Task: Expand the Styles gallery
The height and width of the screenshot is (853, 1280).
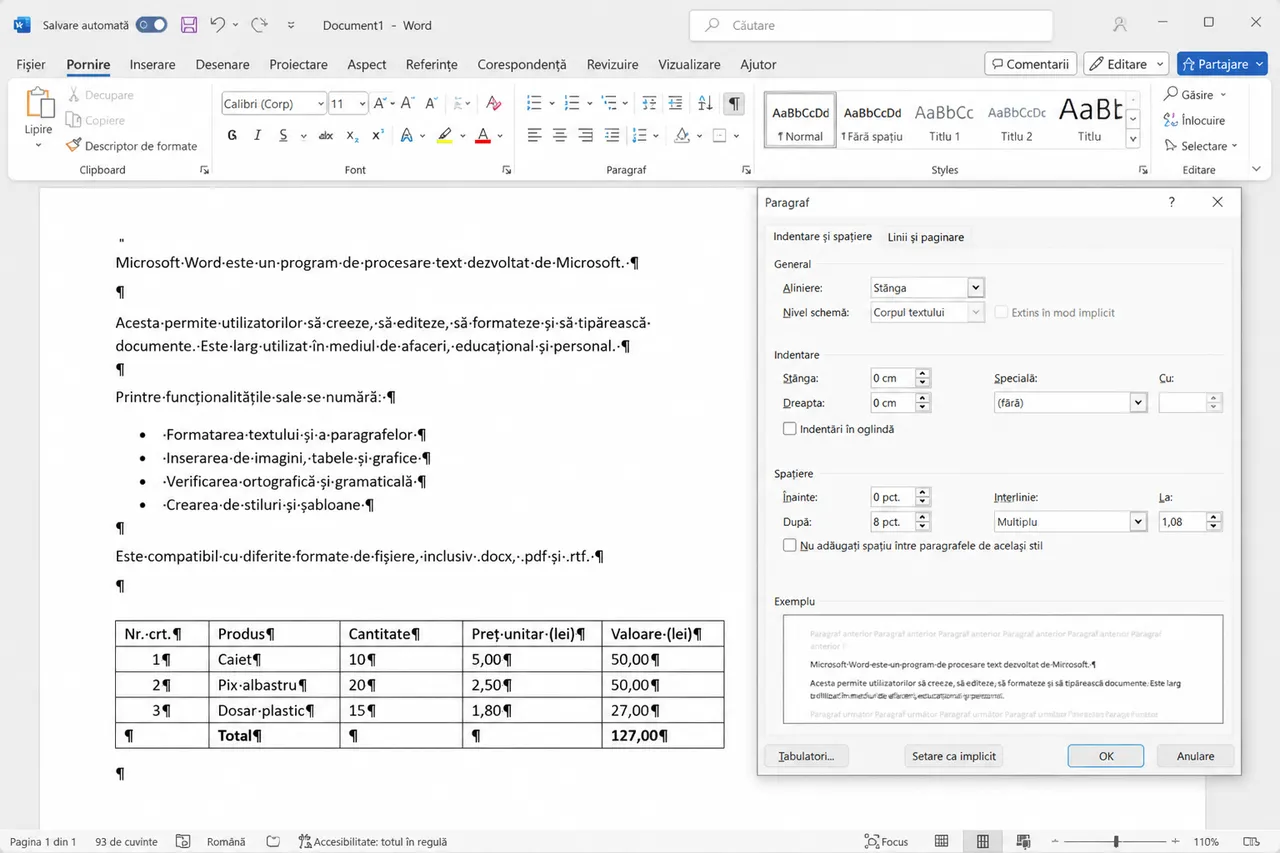Action: [x=1133, y=140]
